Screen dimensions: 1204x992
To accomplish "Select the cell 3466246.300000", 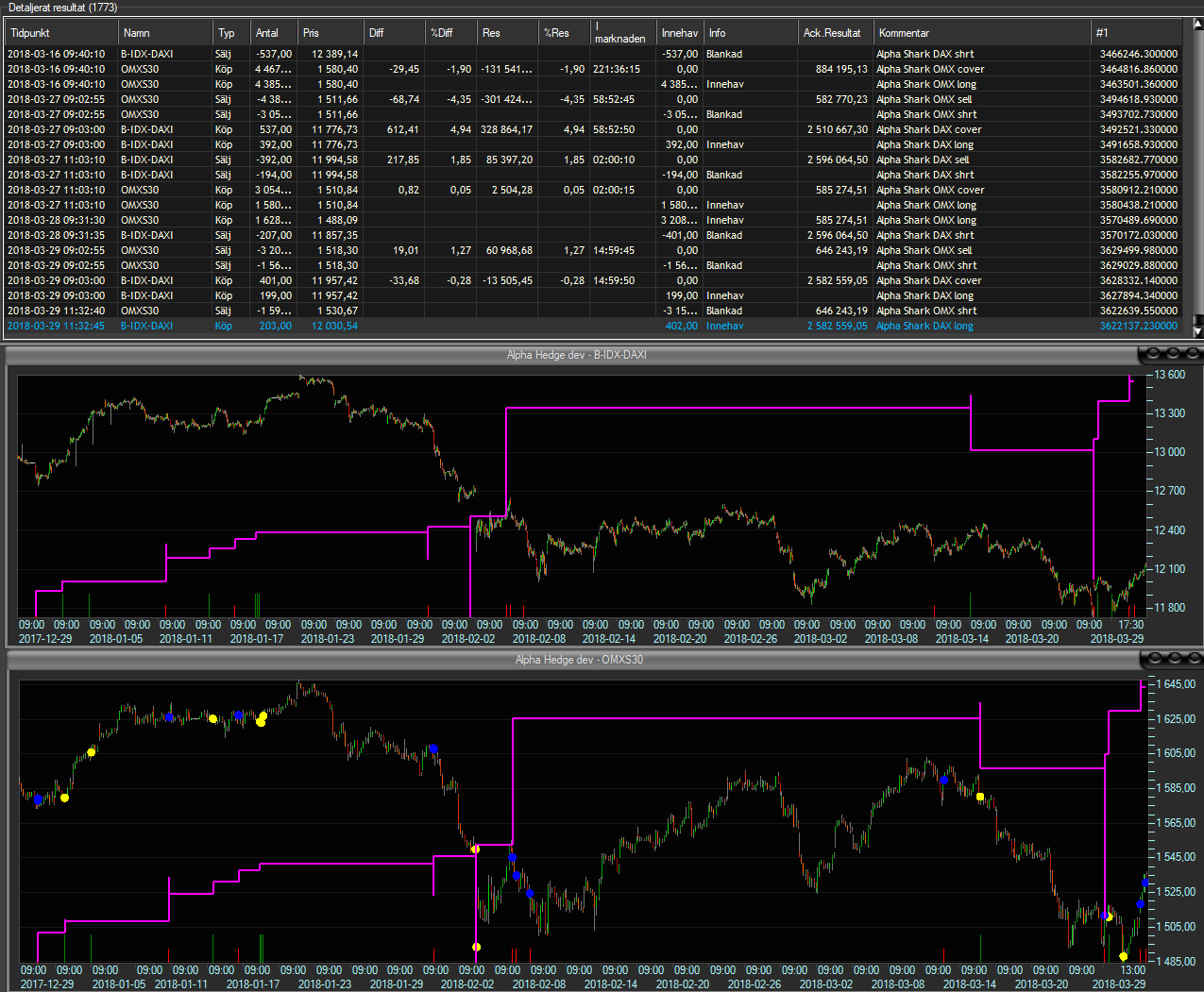I will [x=1139, y=54].
